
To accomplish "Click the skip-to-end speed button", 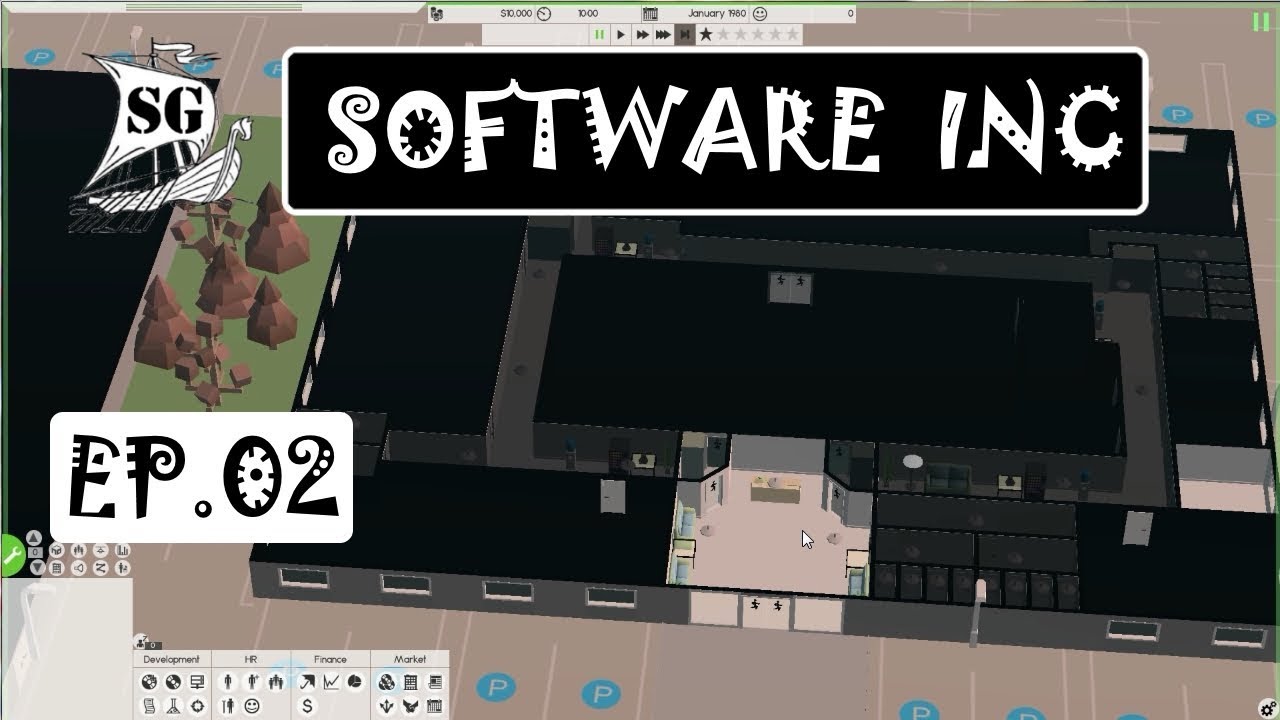I will (684, 34).
